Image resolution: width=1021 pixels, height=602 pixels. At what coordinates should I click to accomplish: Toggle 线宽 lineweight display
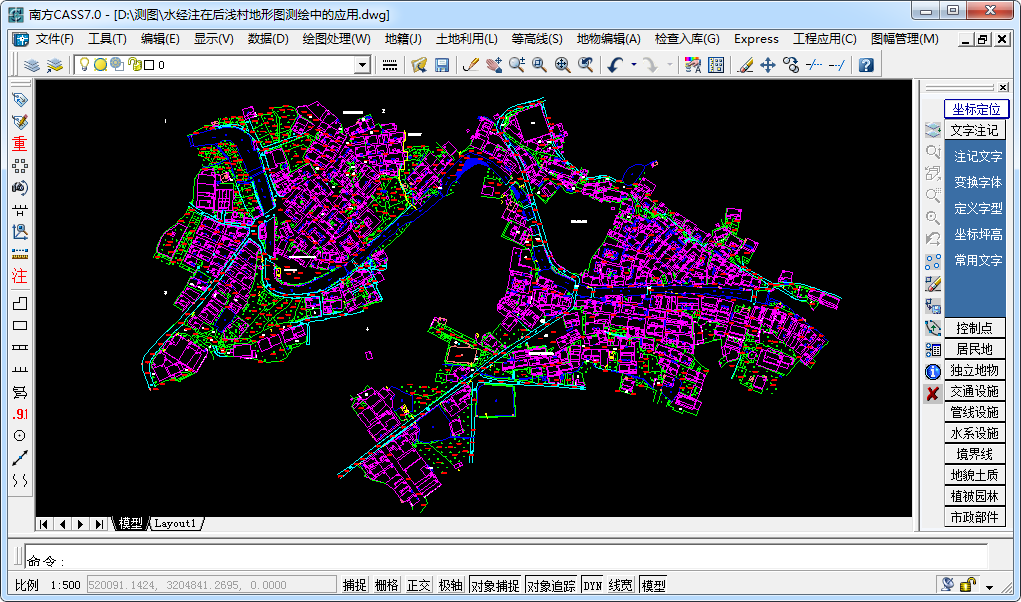[x=621, y=585]
